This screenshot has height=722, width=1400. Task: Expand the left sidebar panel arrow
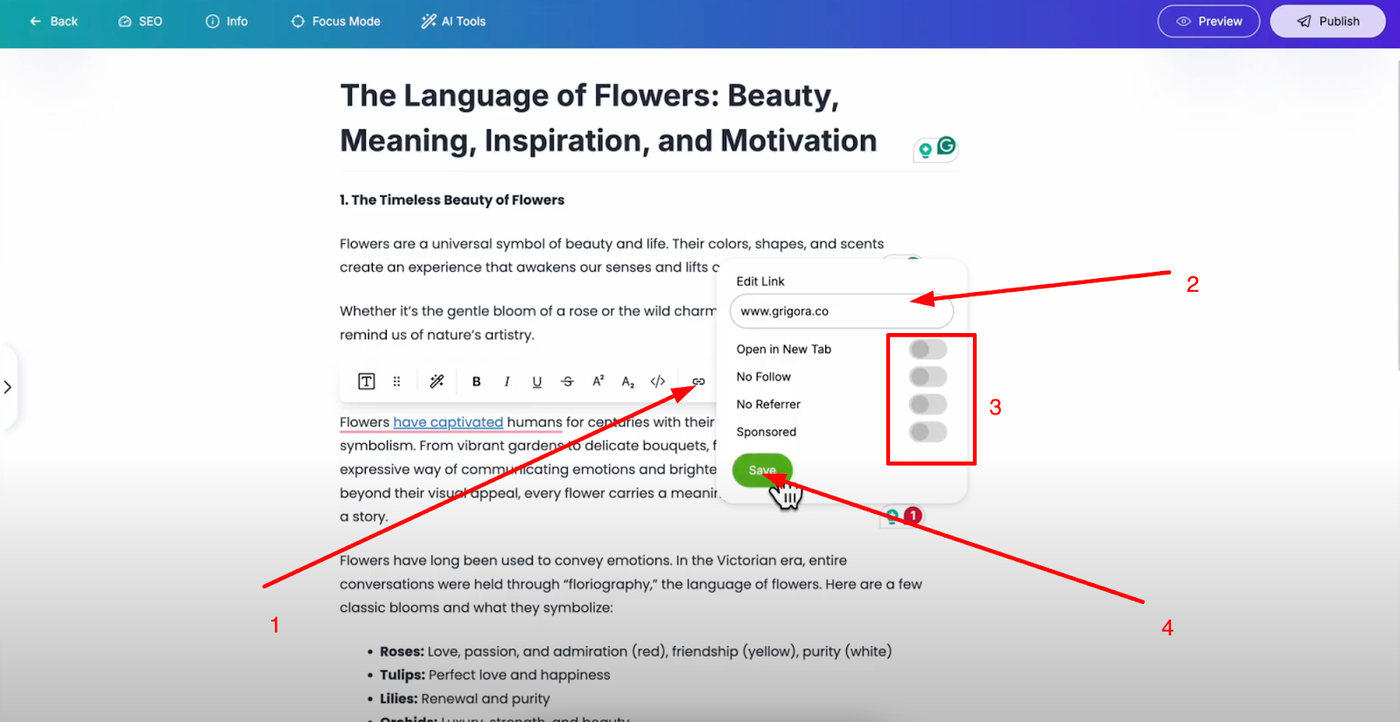click(8, 387)
